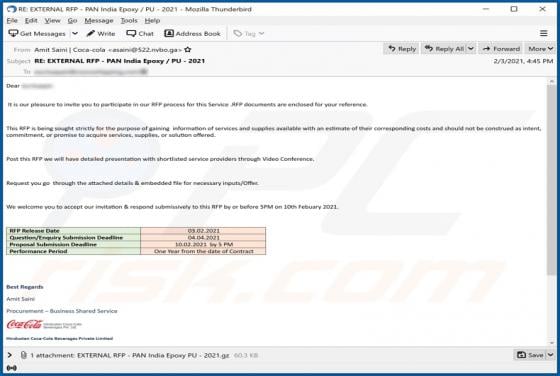Screen dimensions: 560x376
Task: Reply to this email
Action: [x=402, y=49]
